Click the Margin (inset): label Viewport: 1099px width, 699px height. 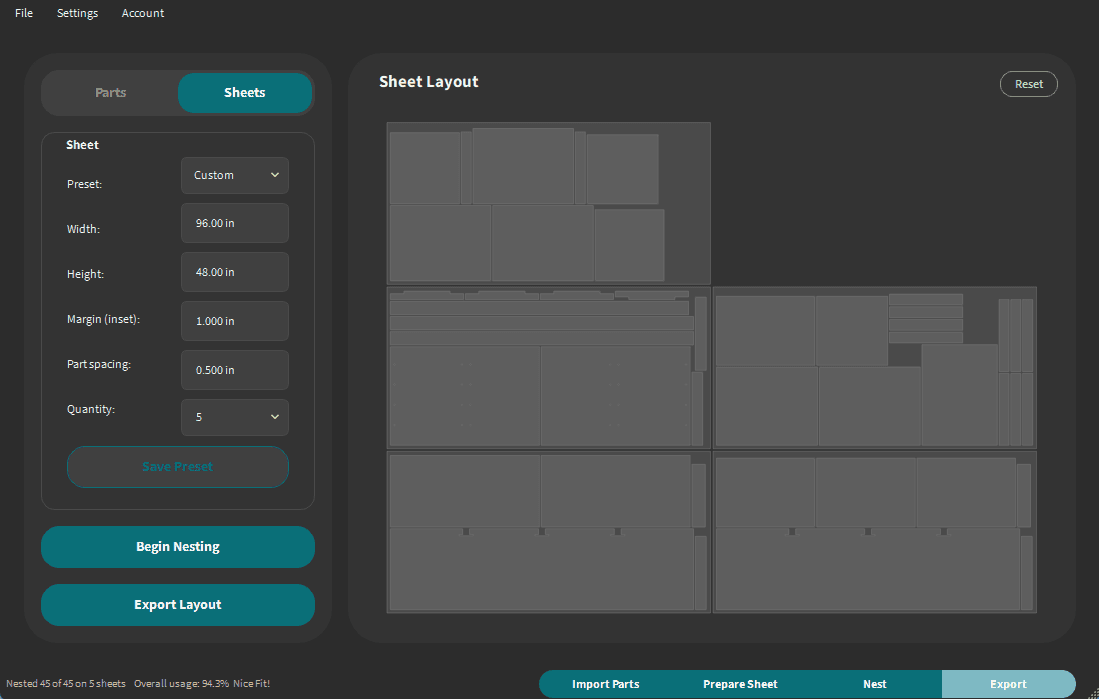104,319
